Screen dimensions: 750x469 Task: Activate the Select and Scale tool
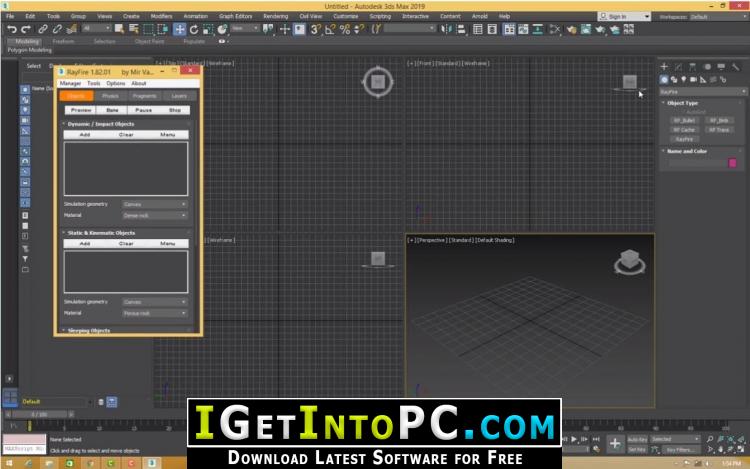coord(208,29)
